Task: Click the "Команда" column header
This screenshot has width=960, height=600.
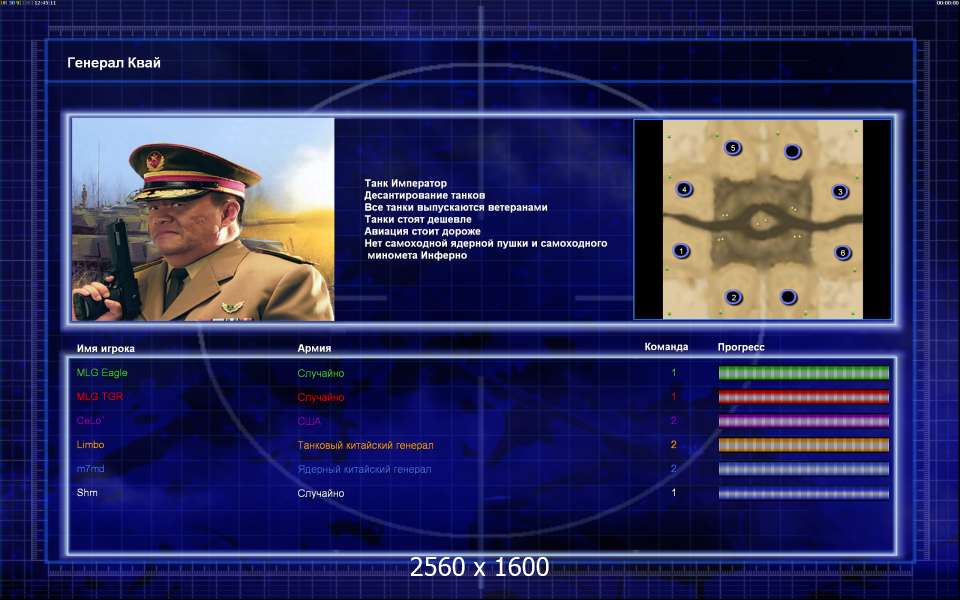Action: [666, 347]
